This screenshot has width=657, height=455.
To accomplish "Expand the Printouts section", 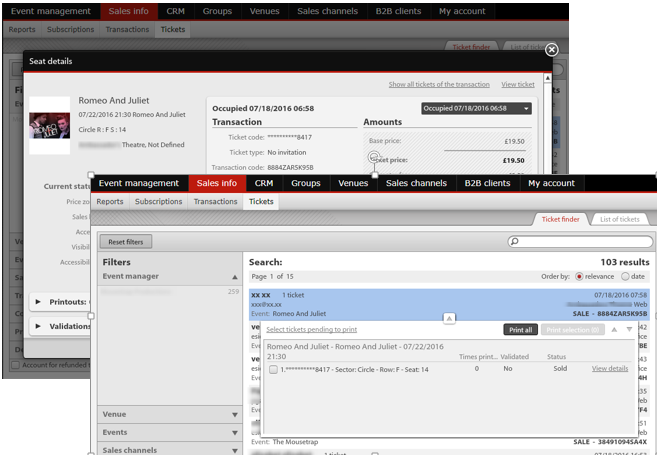I will (38, 302).
